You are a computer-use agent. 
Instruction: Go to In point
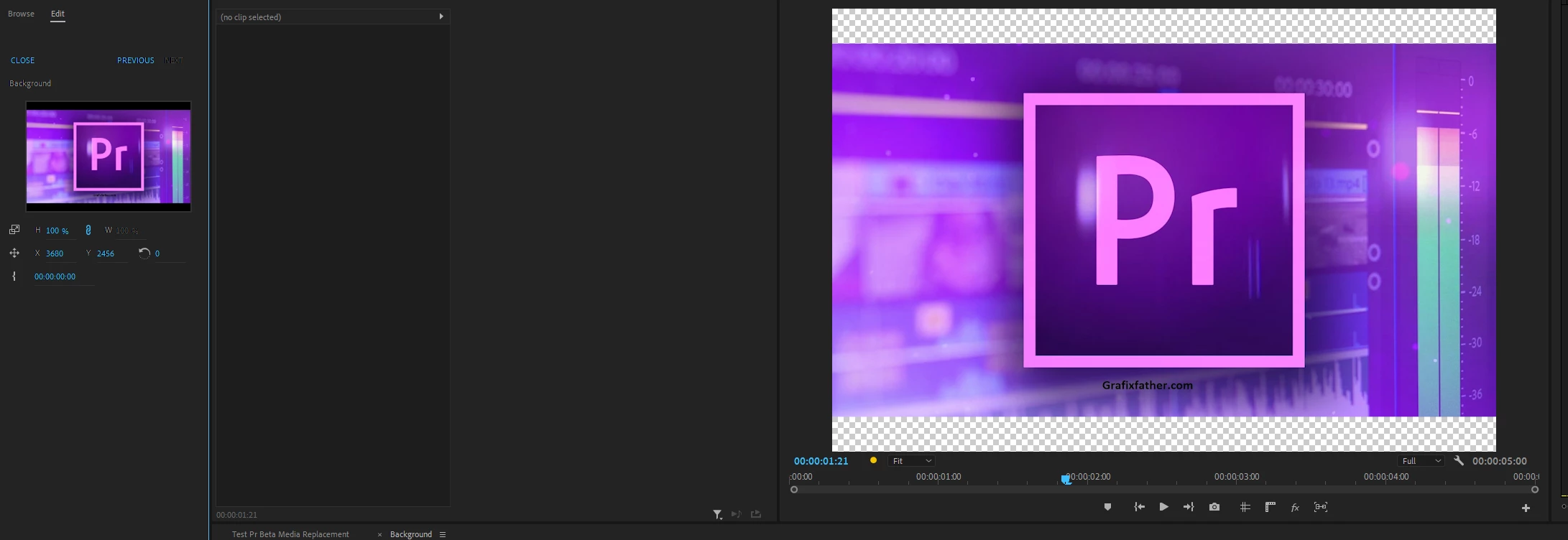pos(1139,507)
